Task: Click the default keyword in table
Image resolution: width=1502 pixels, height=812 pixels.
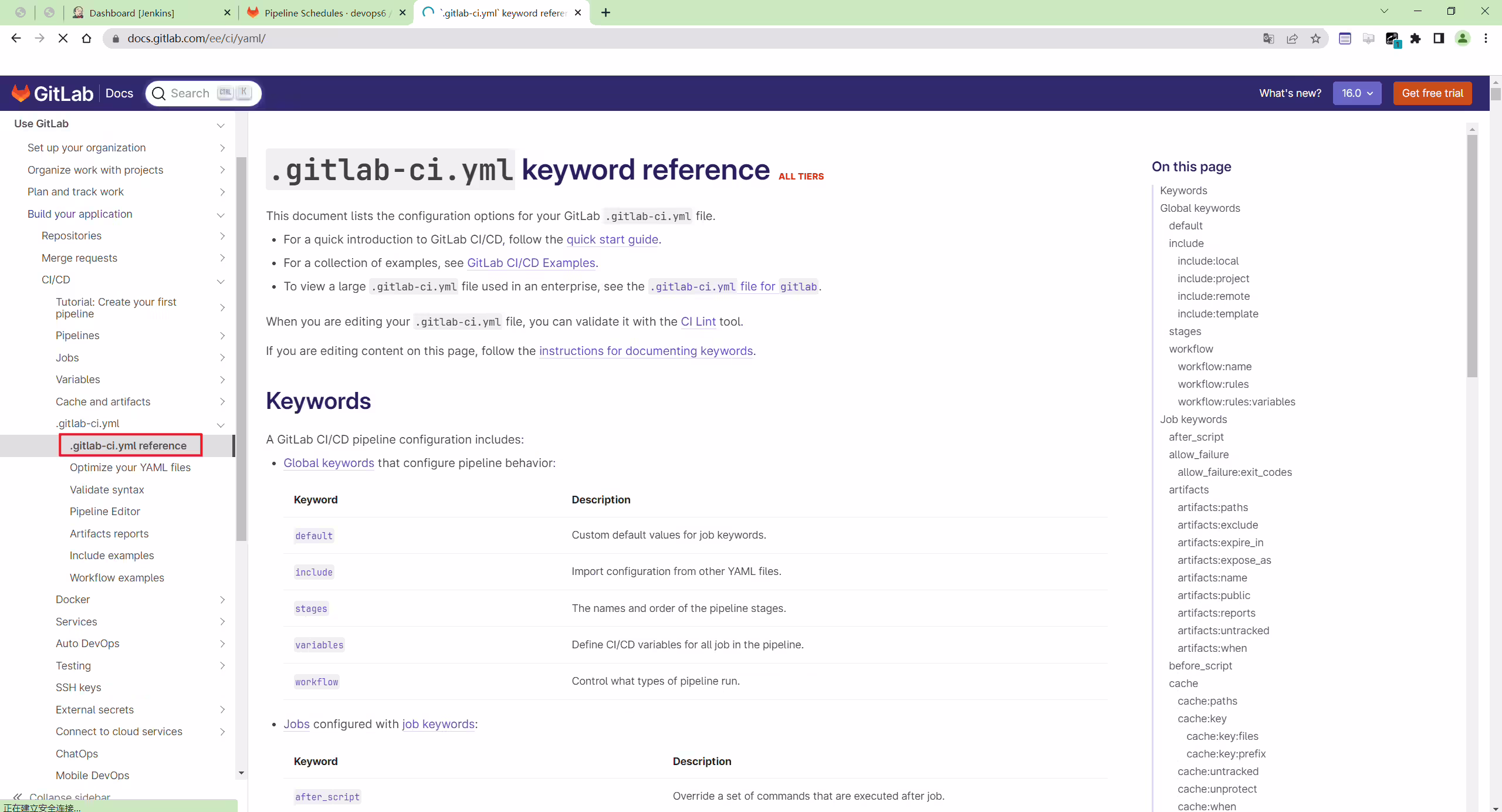Action: pos(314,536)
